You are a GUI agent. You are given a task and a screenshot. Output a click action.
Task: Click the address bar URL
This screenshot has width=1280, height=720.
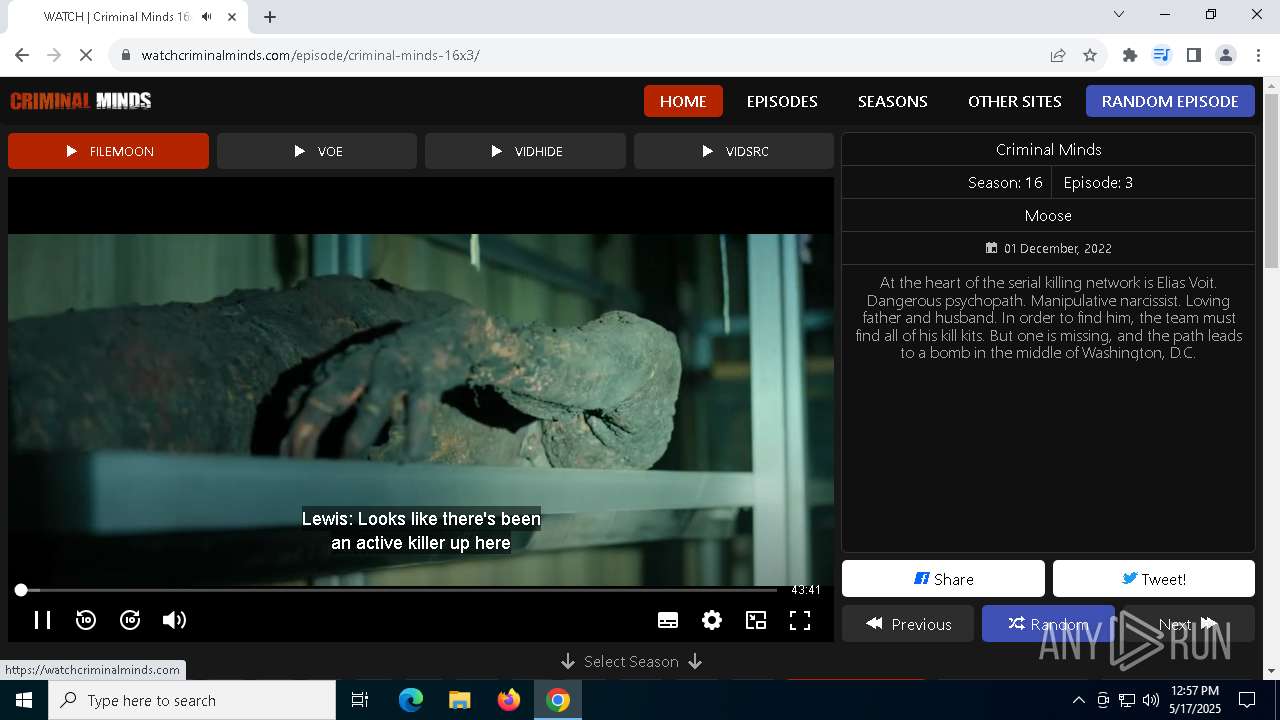[x=310, y=55]
